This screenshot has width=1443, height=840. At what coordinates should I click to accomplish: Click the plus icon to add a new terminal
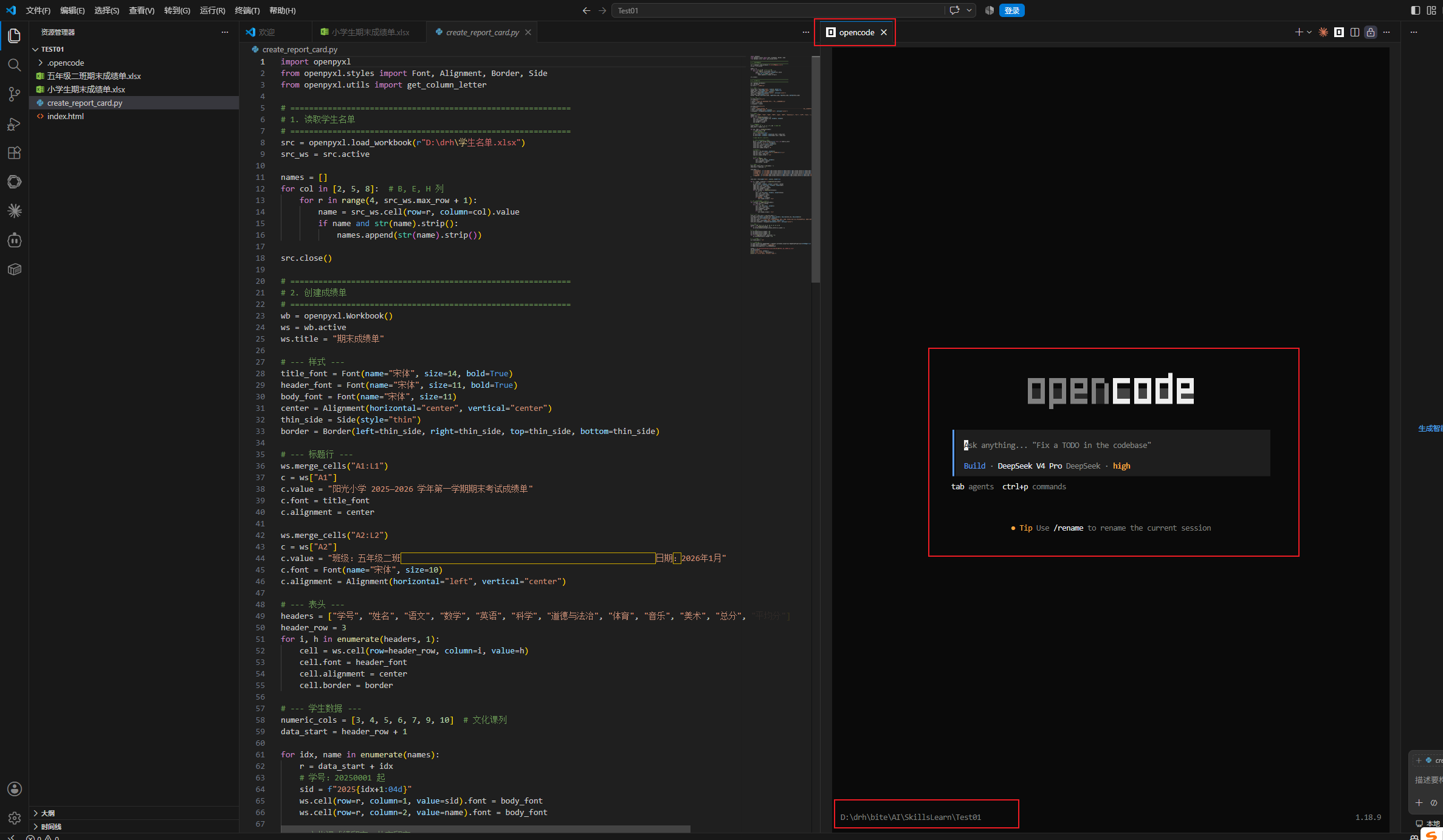pyautogui.click(x=1298, y=32)
